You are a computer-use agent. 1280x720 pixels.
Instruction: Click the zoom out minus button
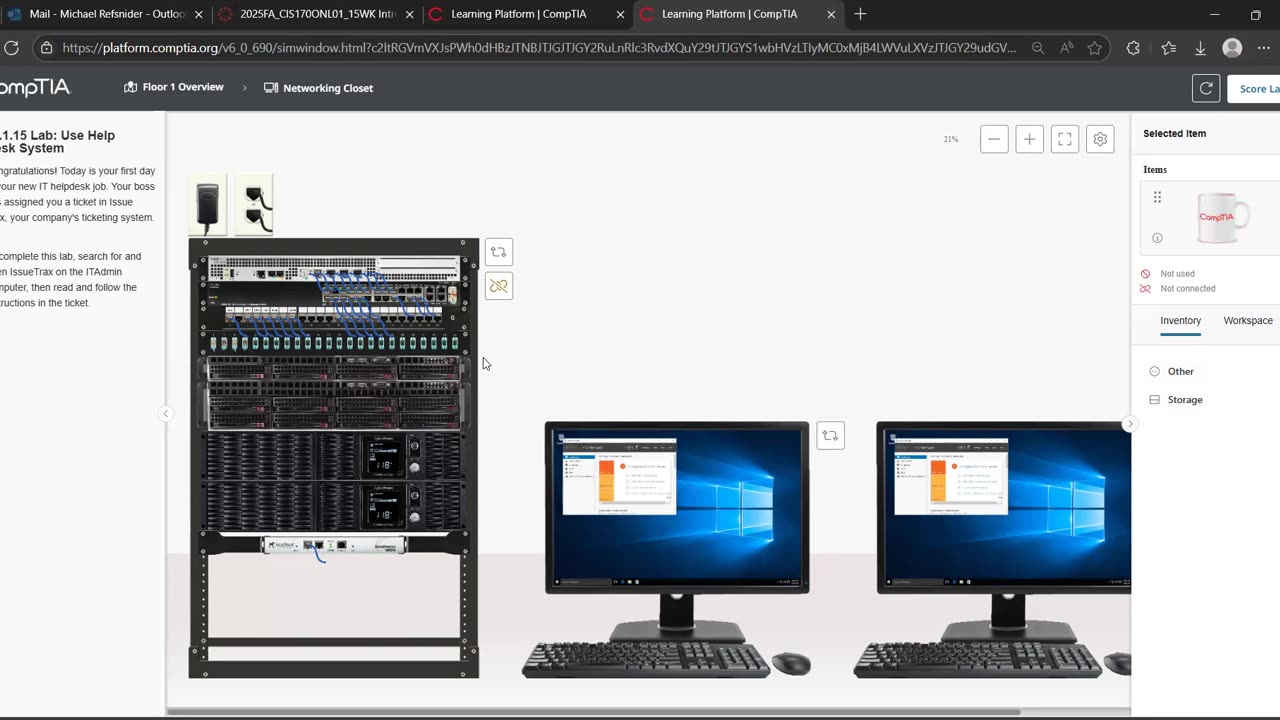[994, 139]
